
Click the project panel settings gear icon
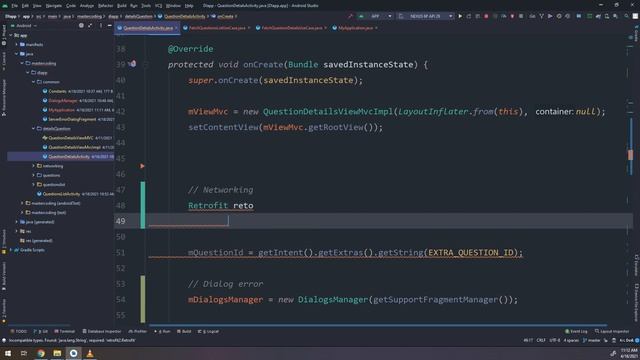click(81, 25)
